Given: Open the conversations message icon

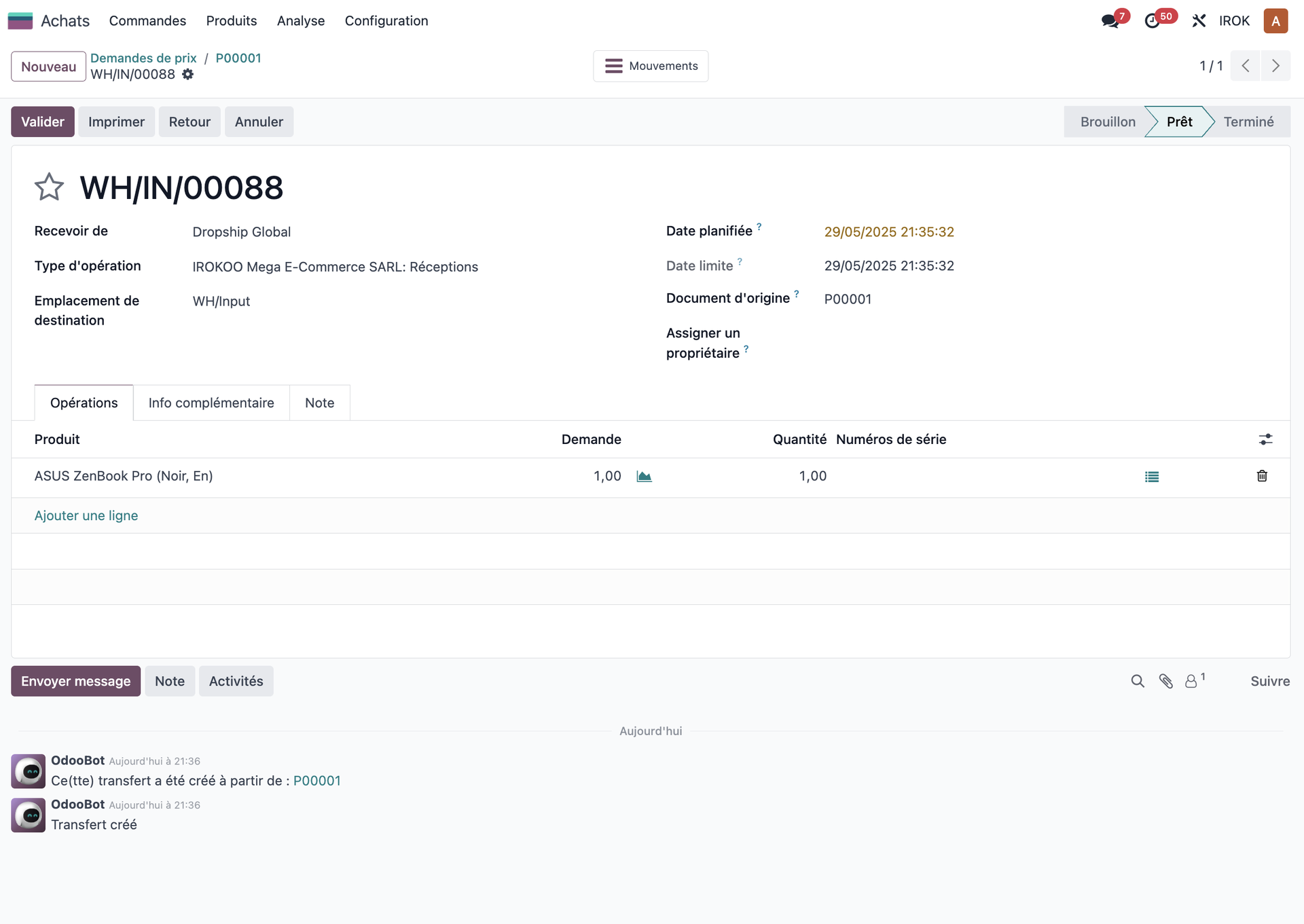Looking at the screenshot, I should [1110, 21].
